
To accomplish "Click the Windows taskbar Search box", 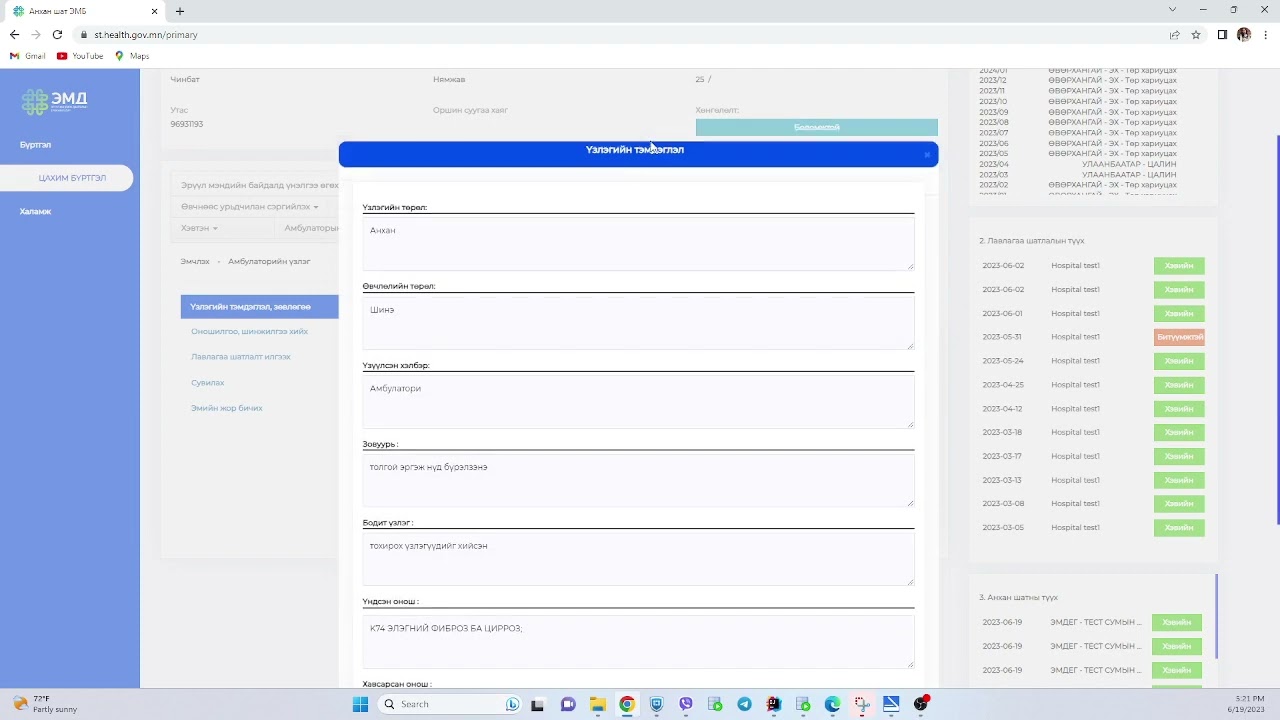I will tap(449, 704).
